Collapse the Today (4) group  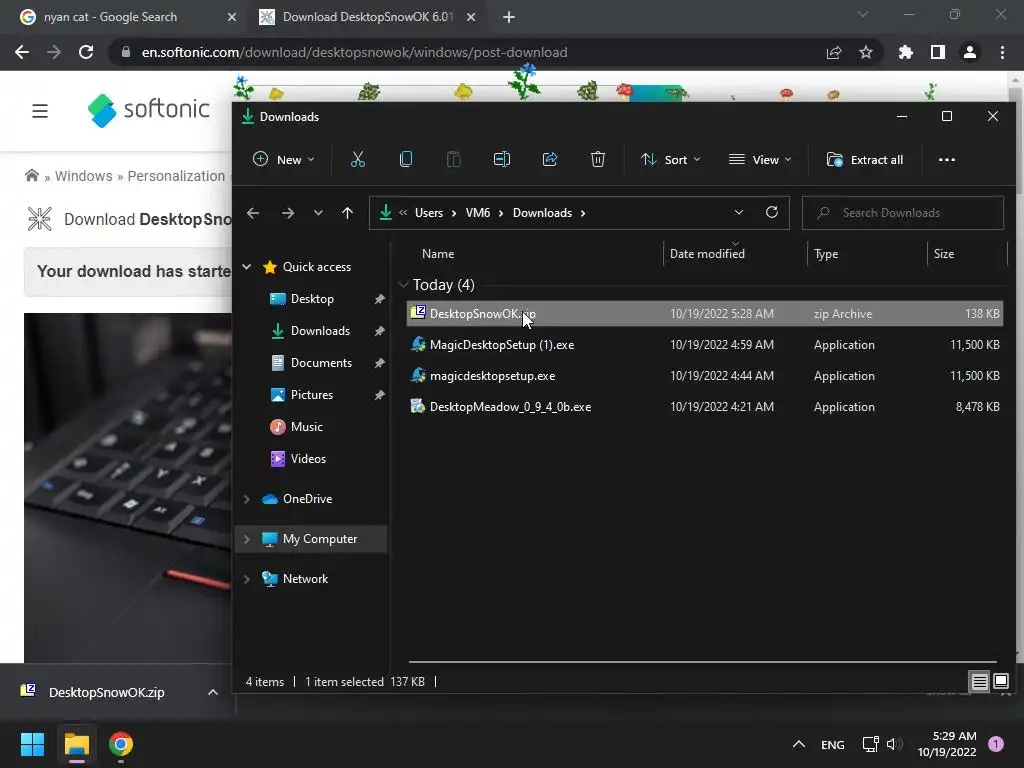tap(403, 284)
